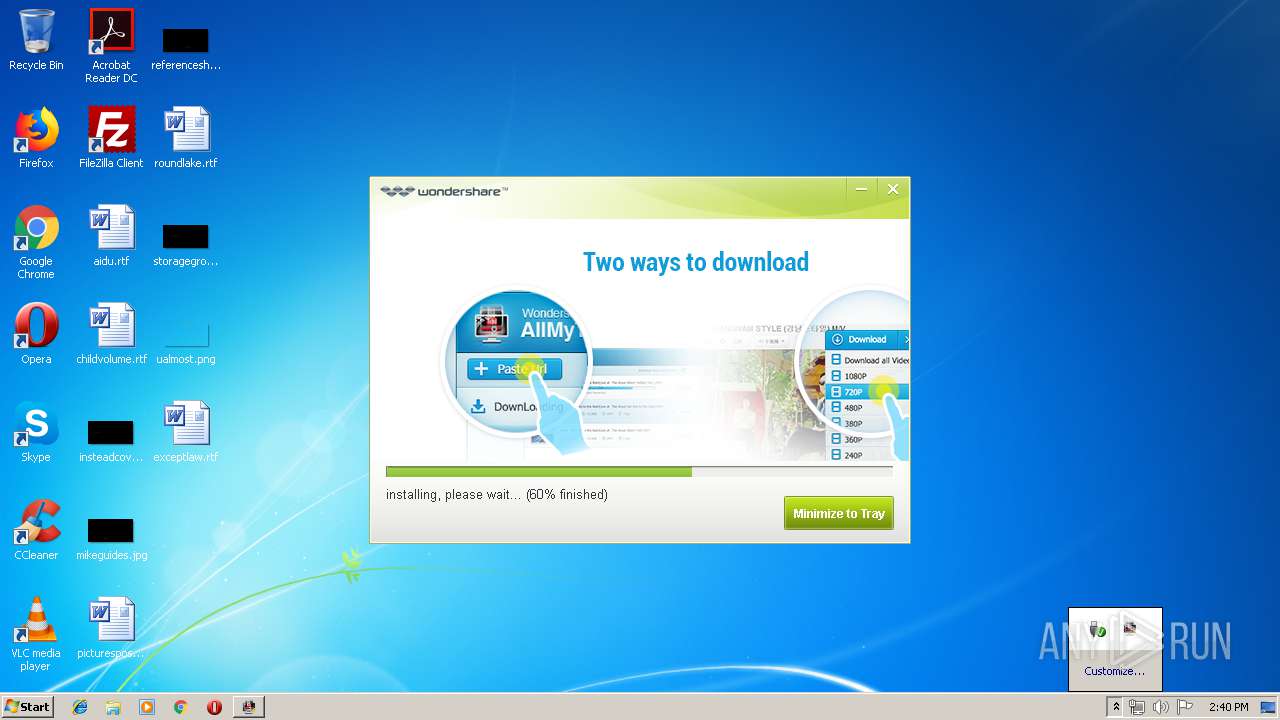Click the installation progress bar
The width and height of the screenshot is (1280, 720).
639,471
